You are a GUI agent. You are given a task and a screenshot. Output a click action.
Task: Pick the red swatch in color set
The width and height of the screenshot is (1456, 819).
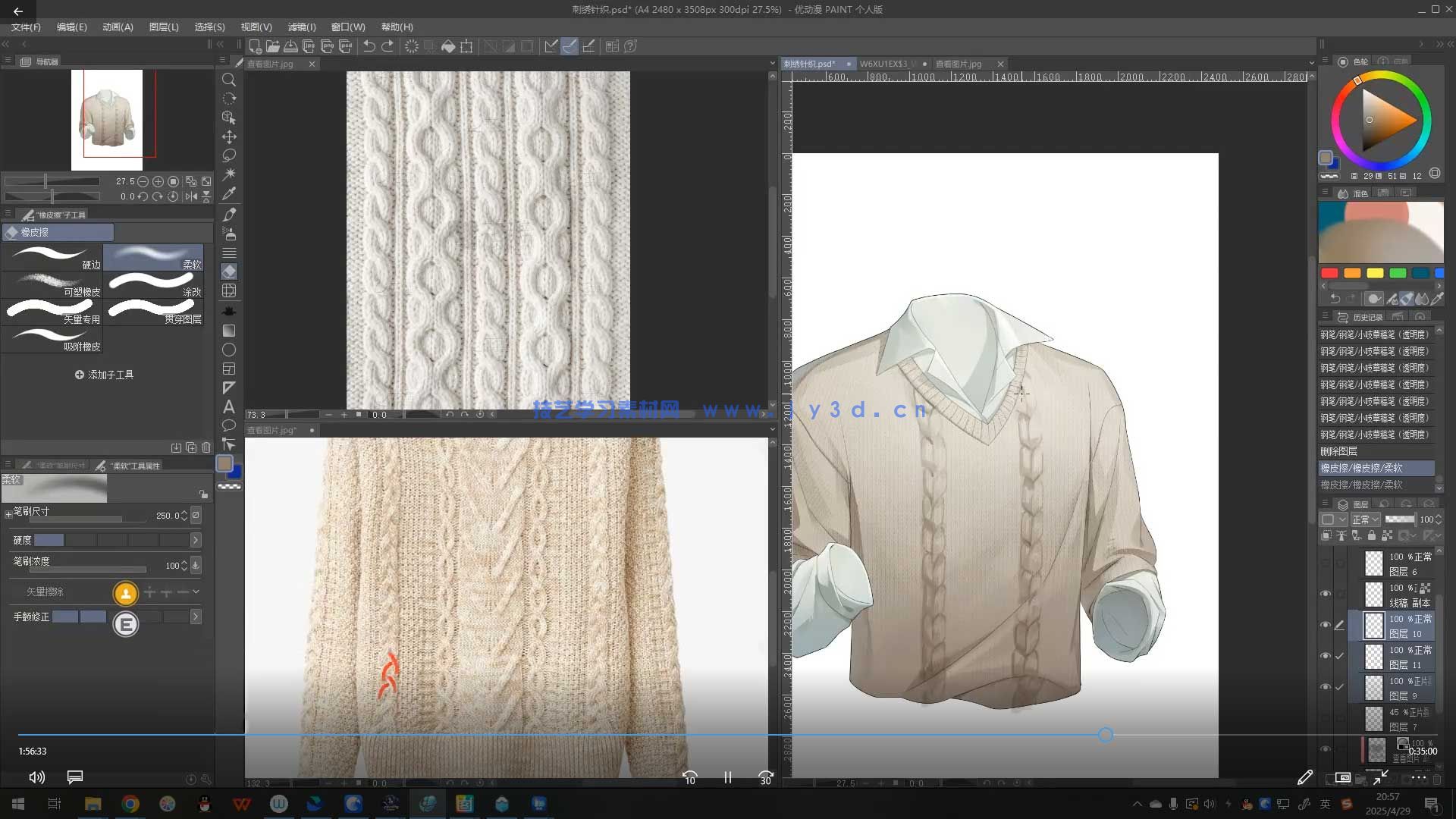tap(1329, 273)
